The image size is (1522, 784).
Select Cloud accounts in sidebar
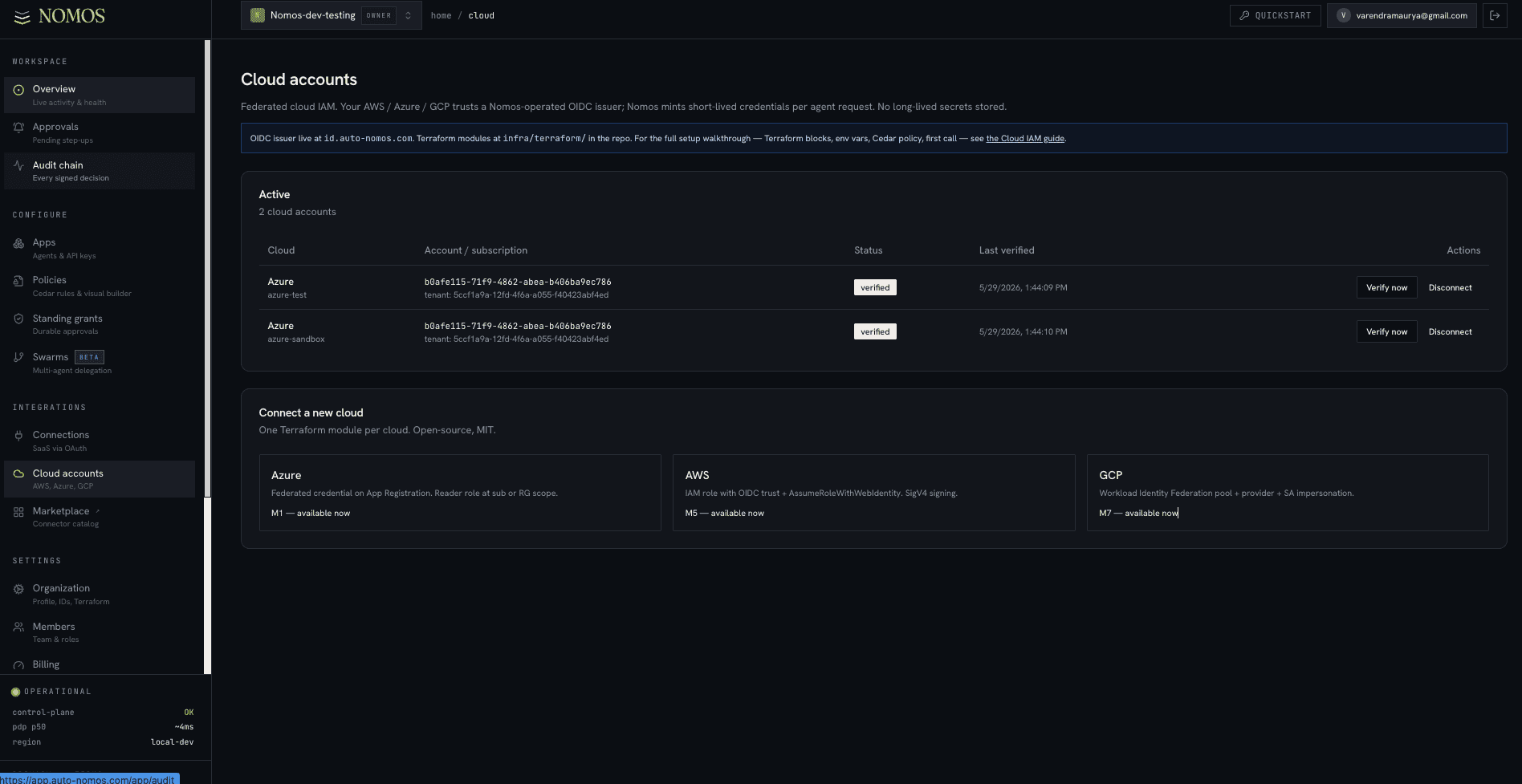[x=100, y=479]
